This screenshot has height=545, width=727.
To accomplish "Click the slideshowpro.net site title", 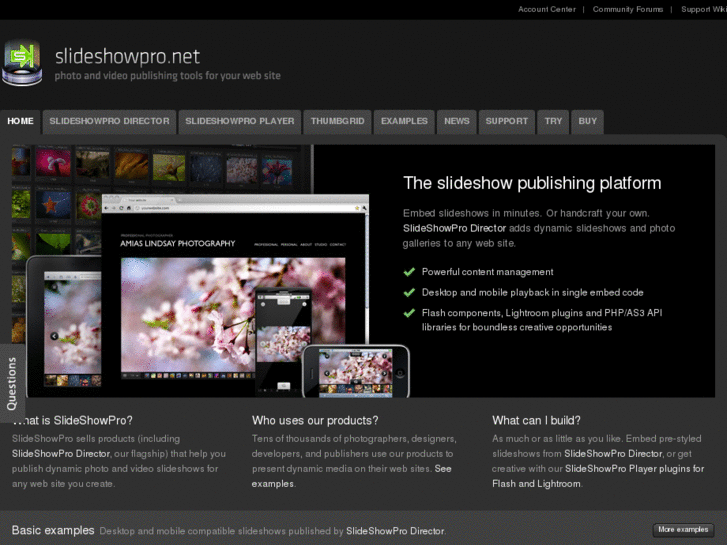I will [x=128, y=57].
